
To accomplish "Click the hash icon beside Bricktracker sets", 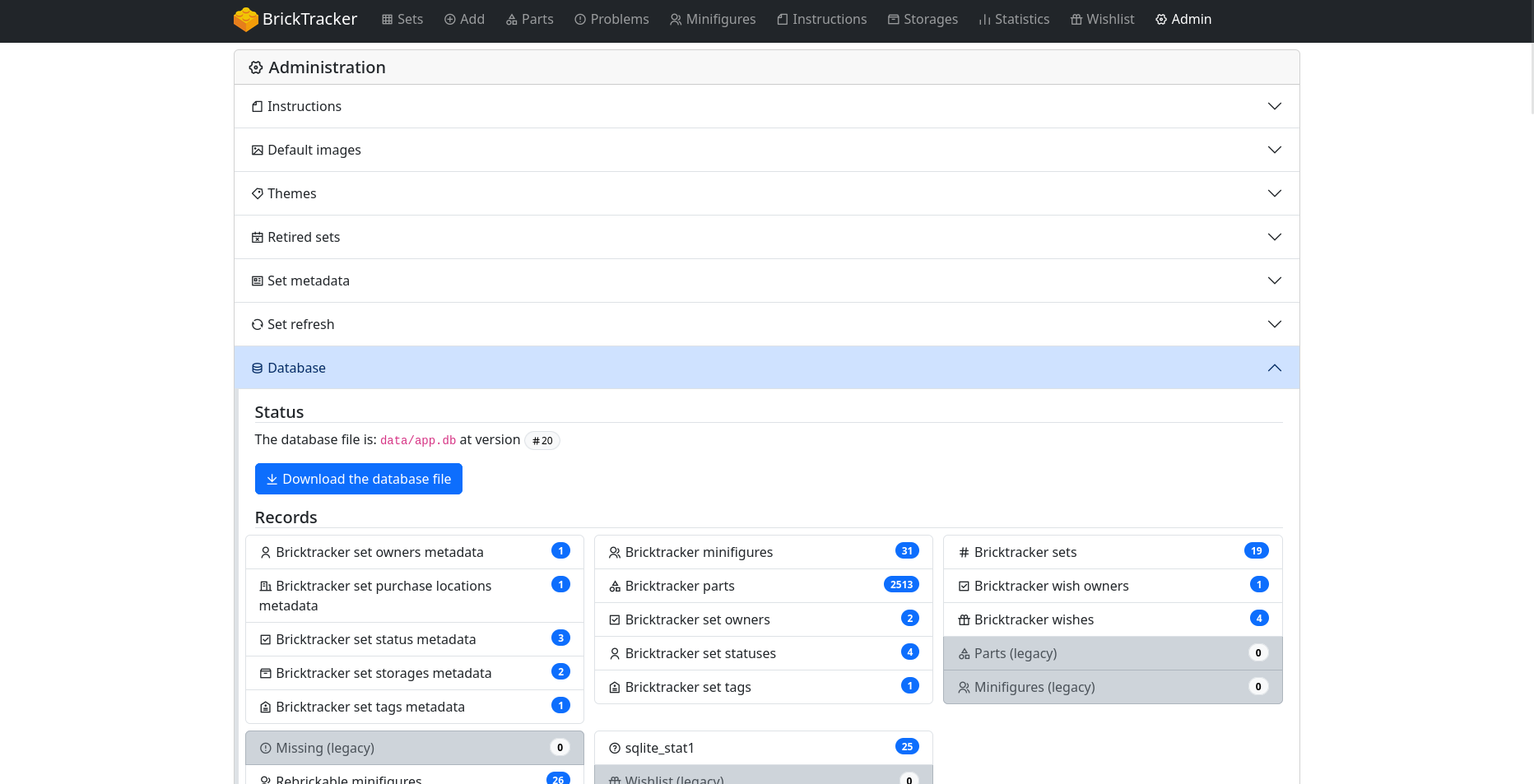I will pyautogui.click(x=964, y=553).
